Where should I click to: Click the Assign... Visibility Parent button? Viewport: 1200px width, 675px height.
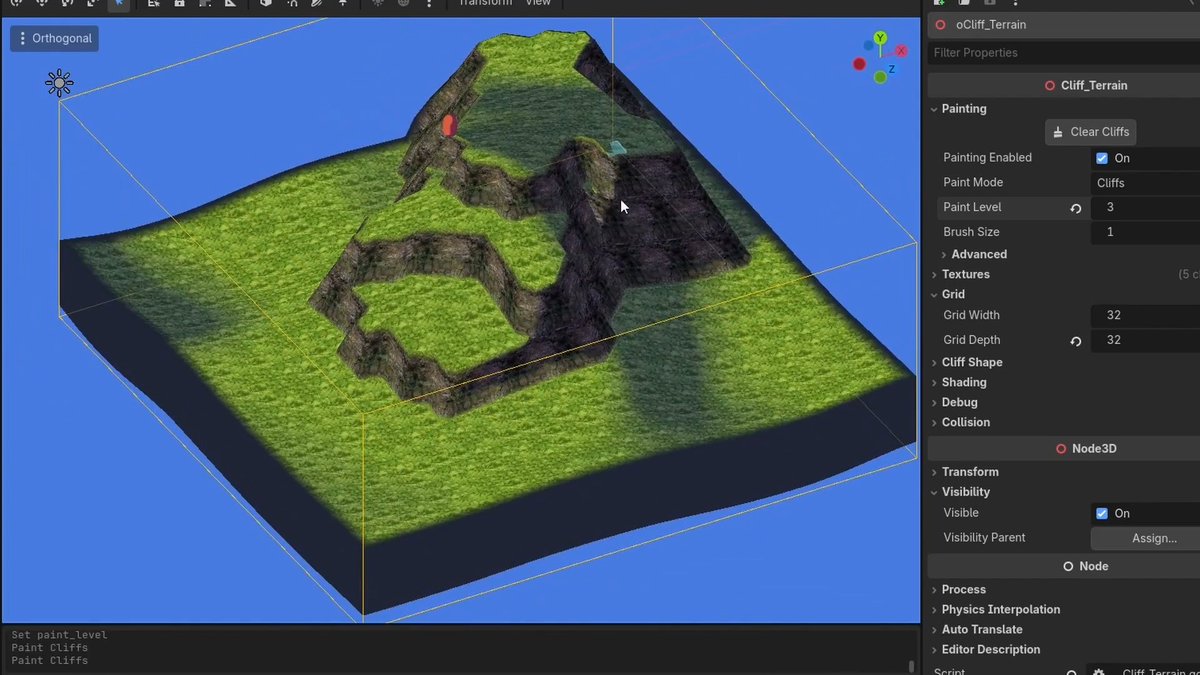(1145, 538)
